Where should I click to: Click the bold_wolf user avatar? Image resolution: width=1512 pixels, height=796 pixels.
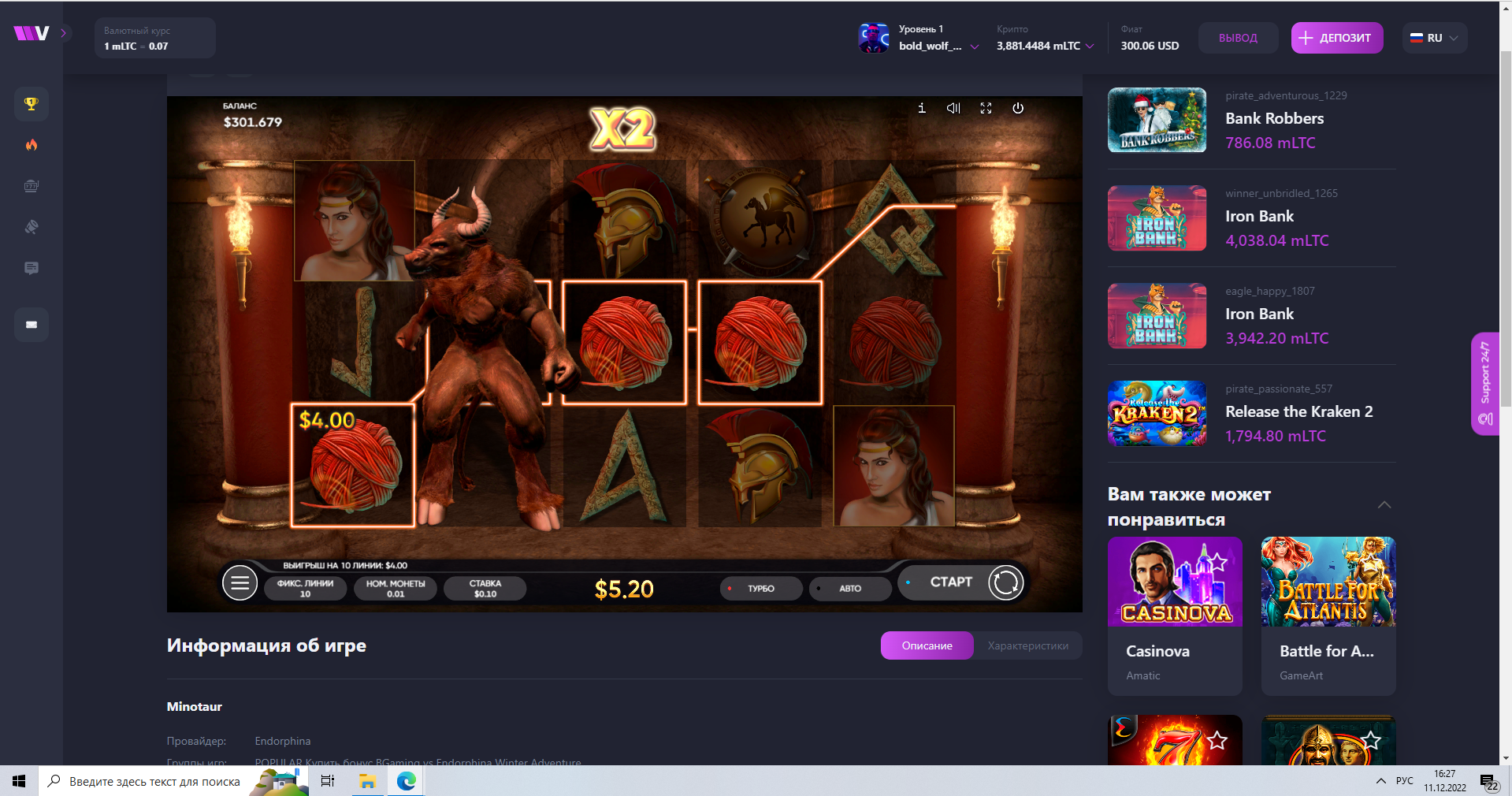[874, 38]
